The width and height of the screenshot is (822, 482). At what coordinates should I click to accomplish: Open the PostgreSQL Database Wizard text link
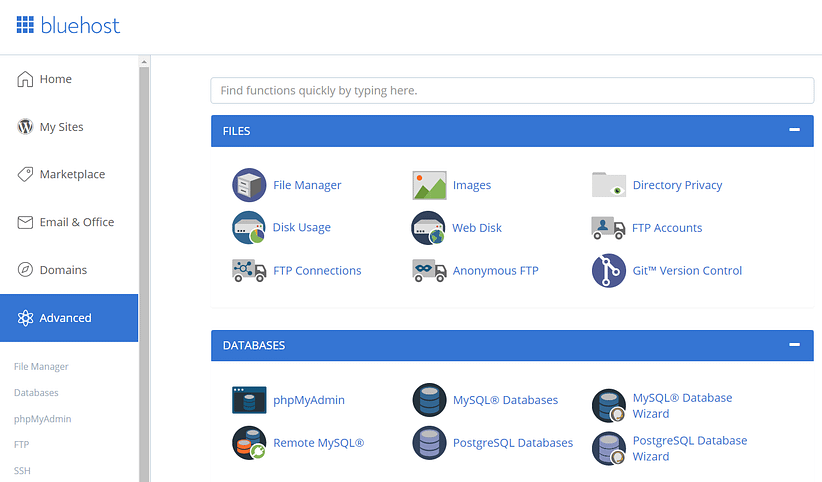pos(690,448)
